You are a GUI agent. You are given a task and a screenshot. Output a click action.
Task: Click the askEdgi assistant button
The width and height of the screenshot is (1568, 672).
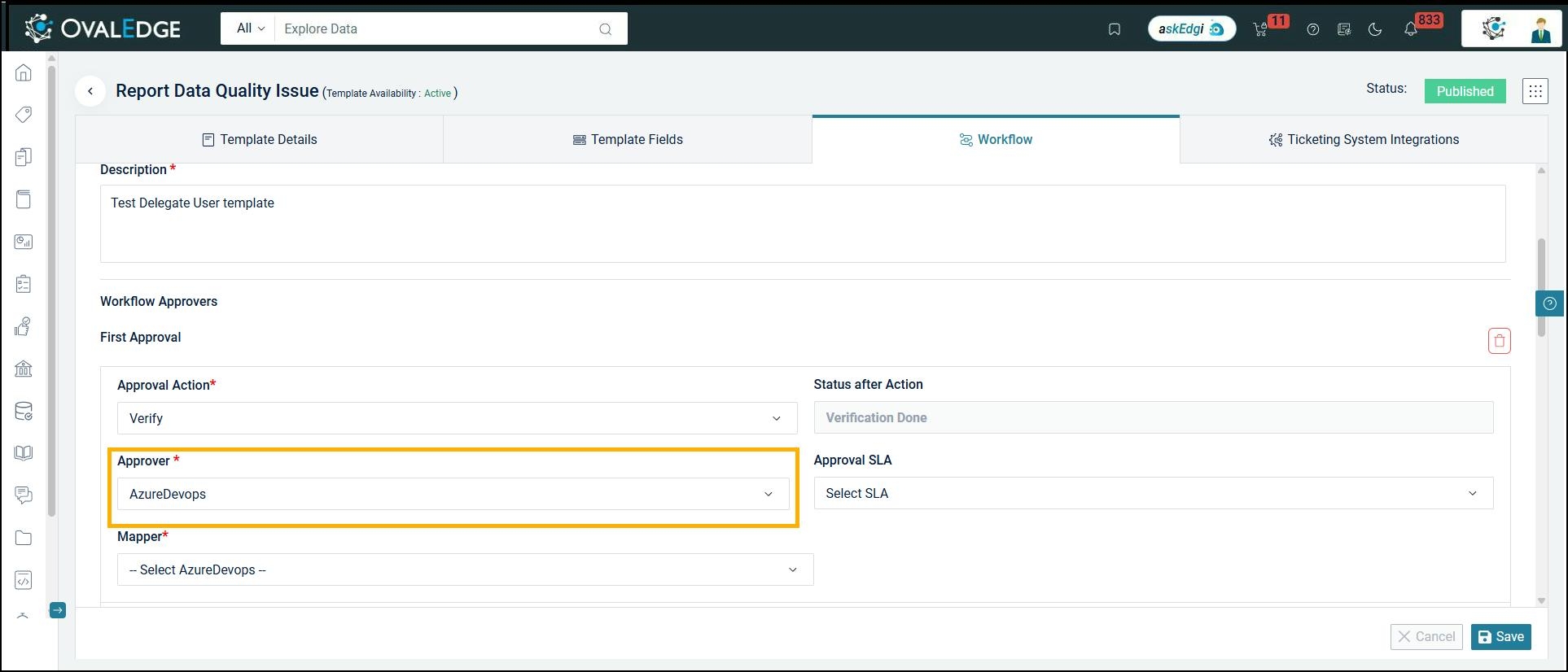1191,29
